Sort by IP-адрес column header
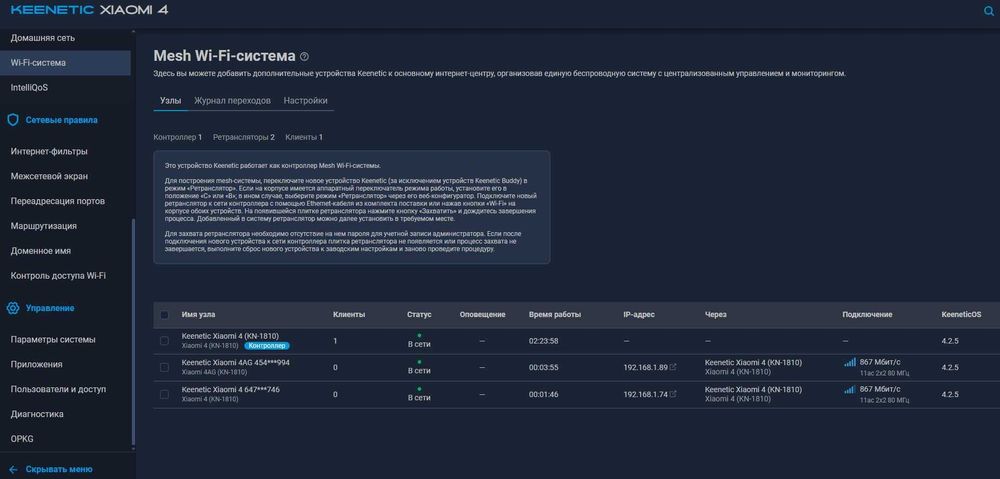 coord(639,314)
